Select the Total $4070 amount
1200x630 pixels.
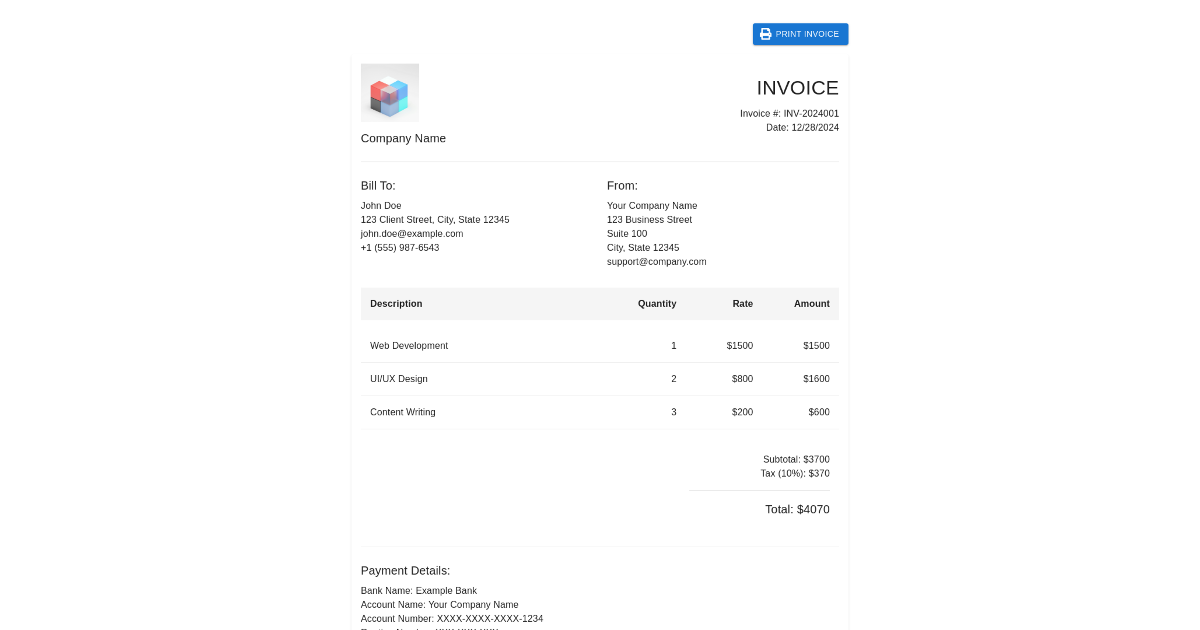click(x=797, y=509)
